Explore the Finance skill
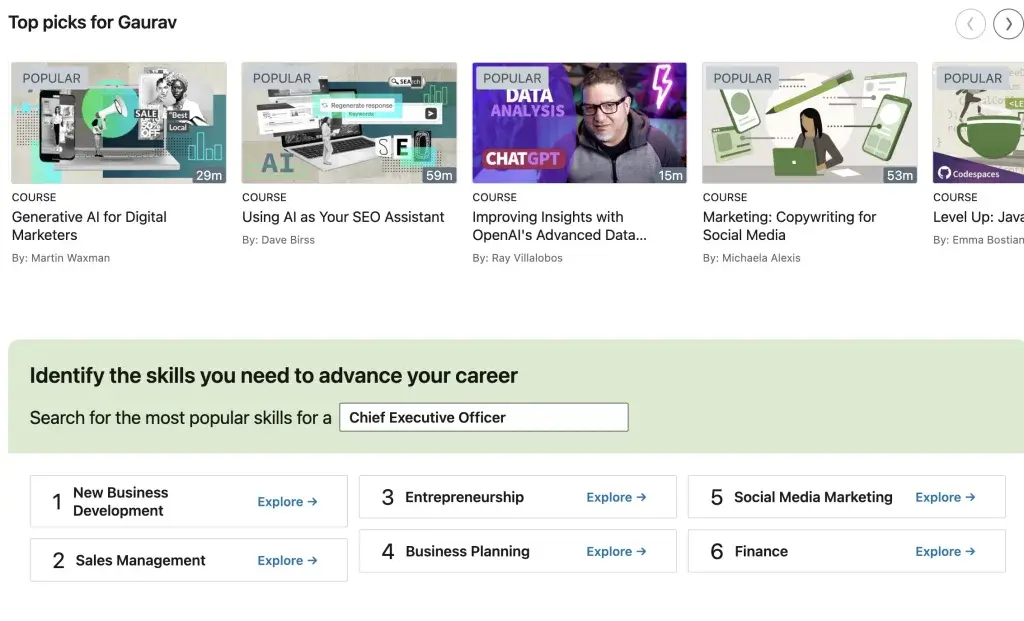Viewport: 1024px width, 621px height. (x=945, y=551)
